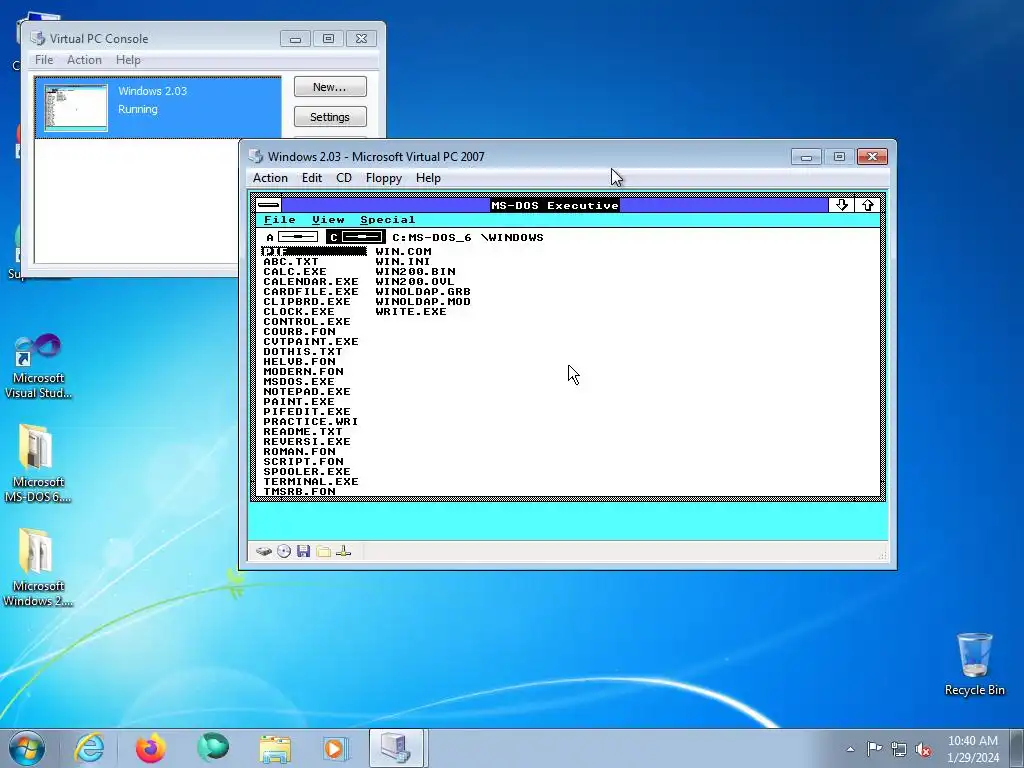This screenshot has width=1024, height=768.
Task: Select ABC.TXT in the file list
Action: tap(291, 261)
